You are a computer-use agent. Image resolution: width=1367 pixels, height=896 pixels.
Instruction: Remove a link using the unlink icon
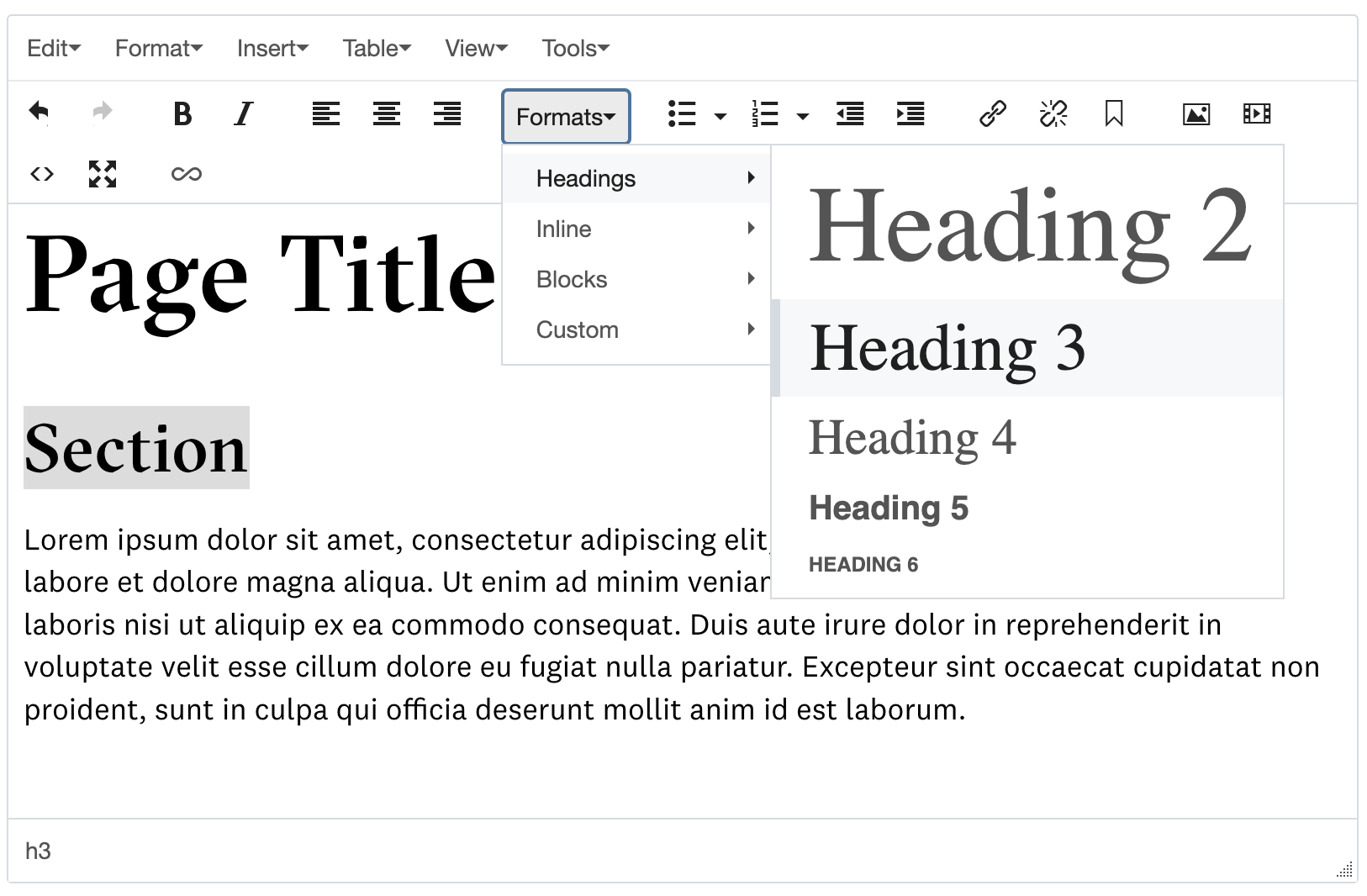click(x=1053, y=113)
